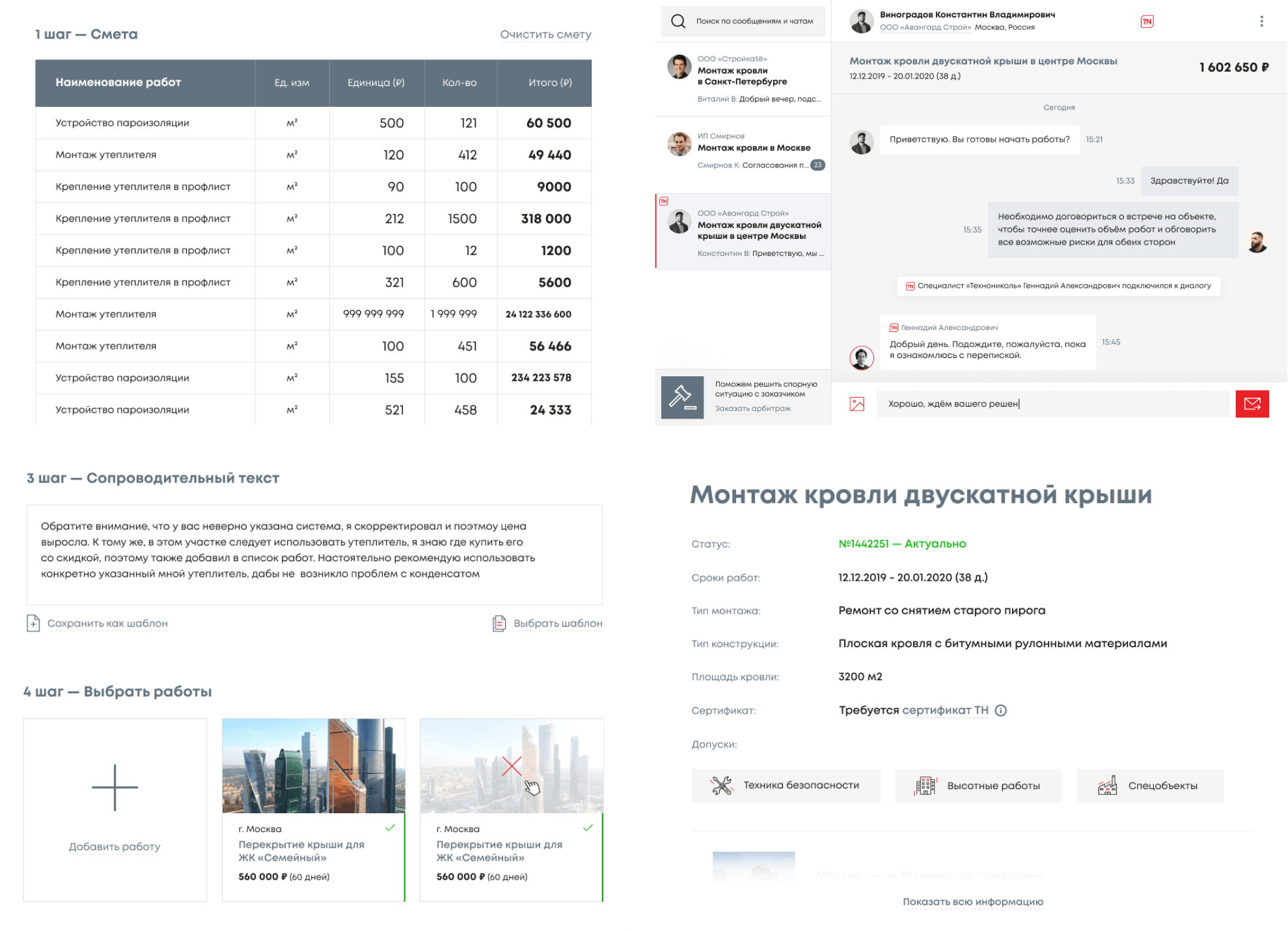Image resolution: width=1288 pixels, height=931 pixels.
Task: Click Сохранить как шаблон link
Action: (107, 624)
